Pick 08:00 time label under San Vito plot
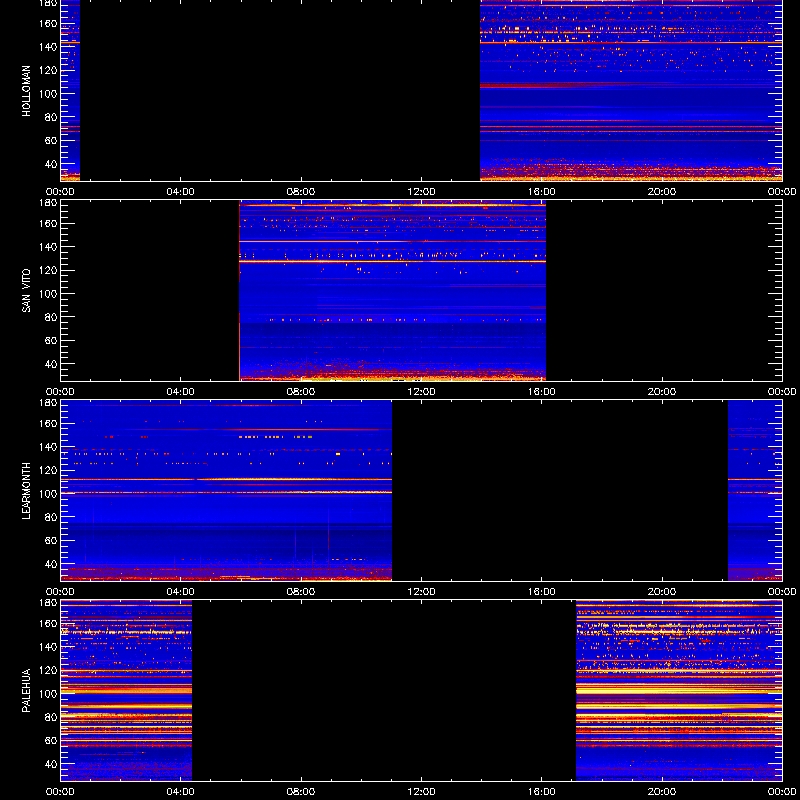The image size is (800, 800). click(x=301, y=392)
